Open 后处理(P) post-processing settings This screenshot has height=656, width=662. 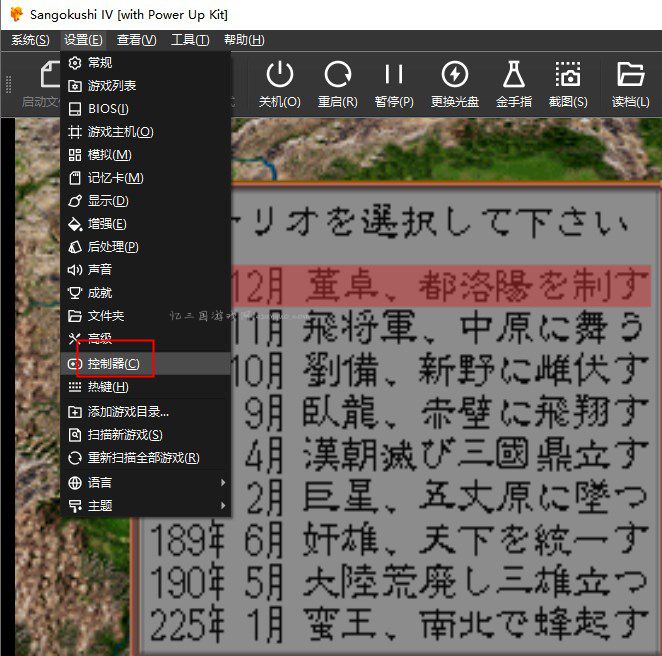pyautogui.click(x=146, y=247)
